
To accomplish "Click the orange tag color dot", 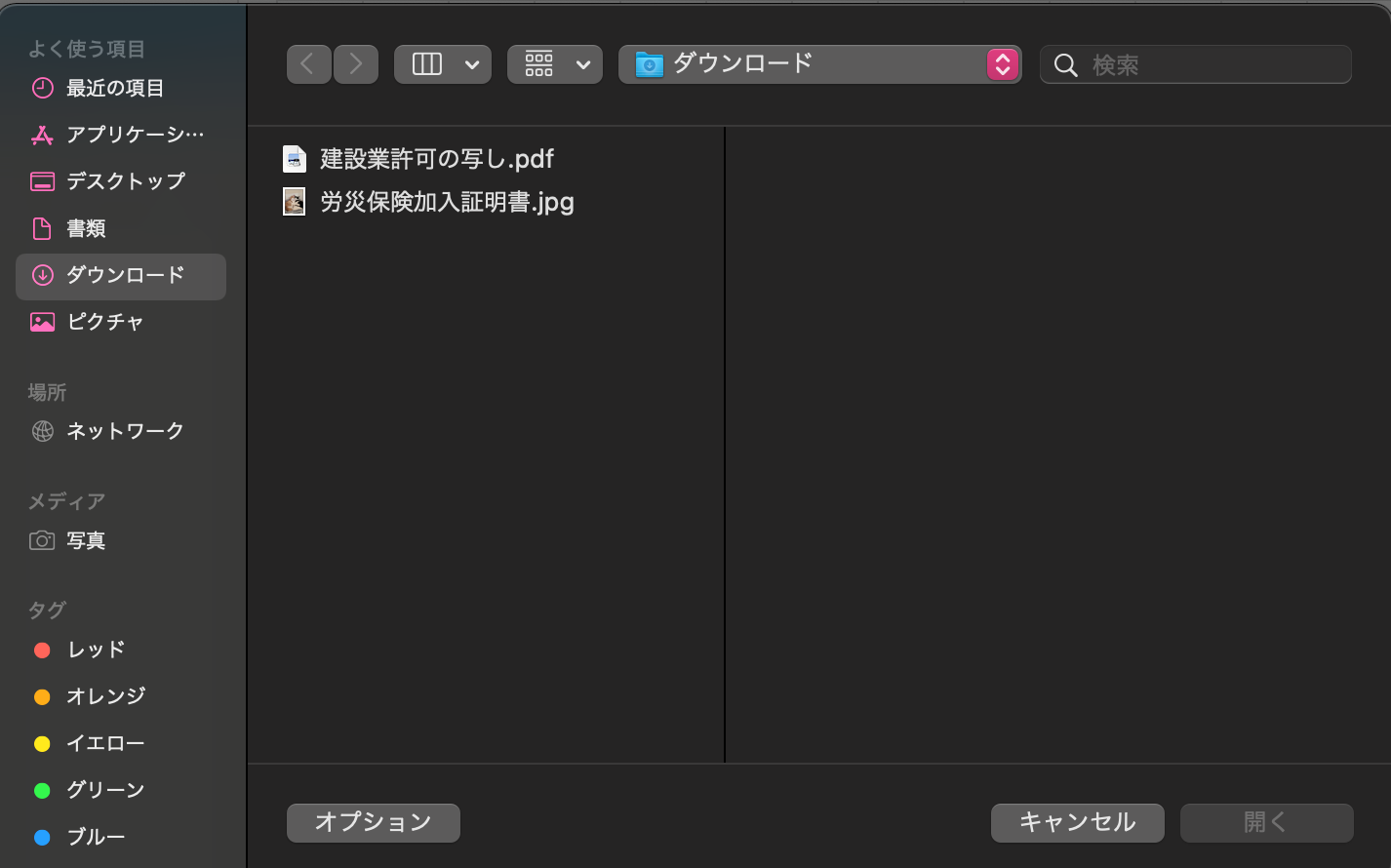I will [x=42, y=696].
